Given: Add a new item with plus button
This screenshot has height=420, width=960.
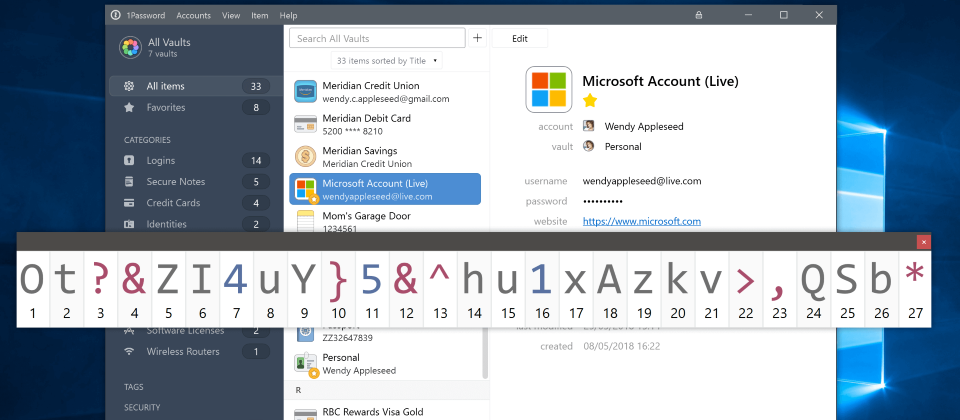Looking at the screenshot, I should (478, 38).
